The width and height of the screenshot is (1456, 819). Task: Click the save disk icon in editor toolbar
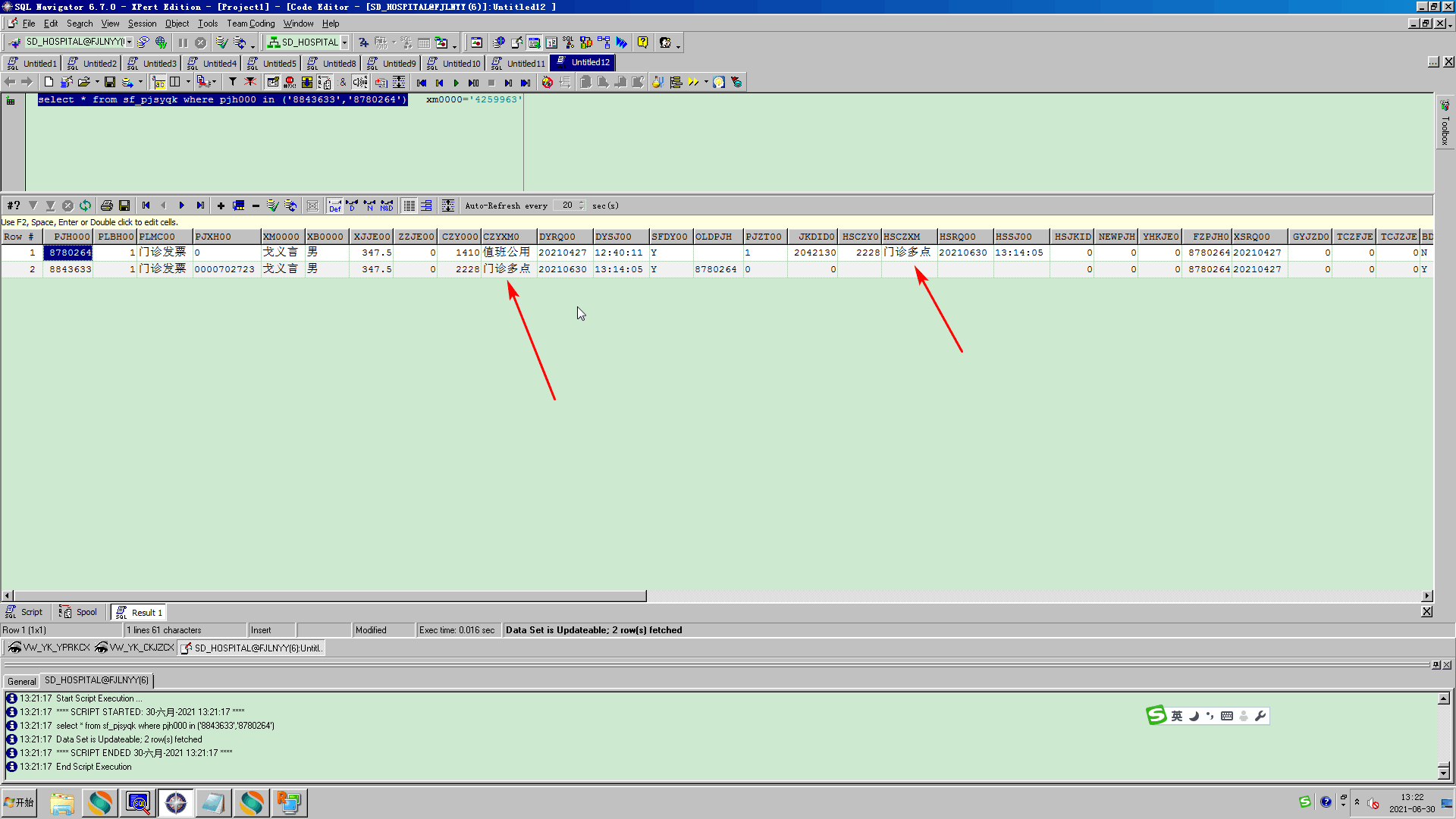coord(110,82)
